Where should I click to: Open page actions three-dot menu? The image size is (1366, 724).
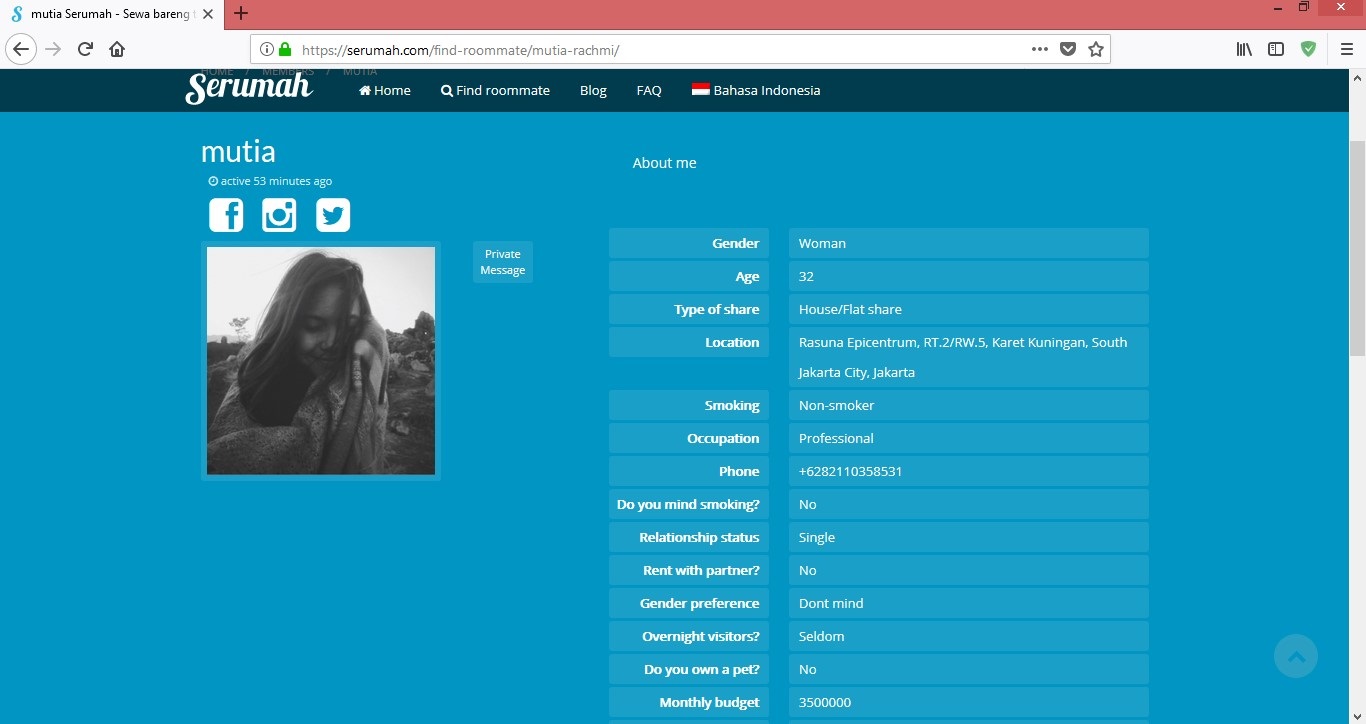point(1040,49)
